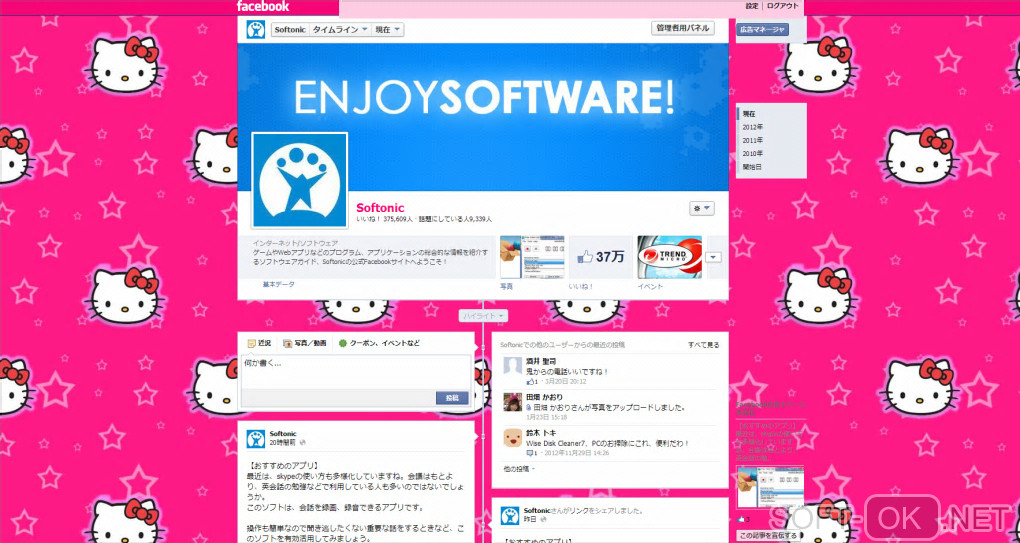This screenshot has width=1020, height=543.
Task: Click ログアウト in the top bar
Action: tap(783, 6)
